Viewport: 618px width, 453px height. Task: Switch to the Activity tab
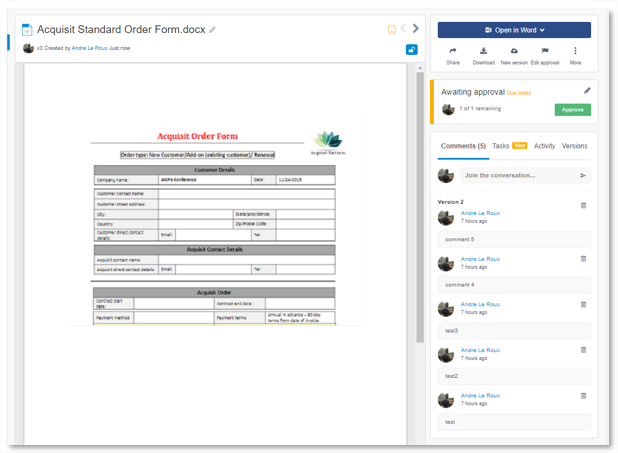(x=544, y=146)
